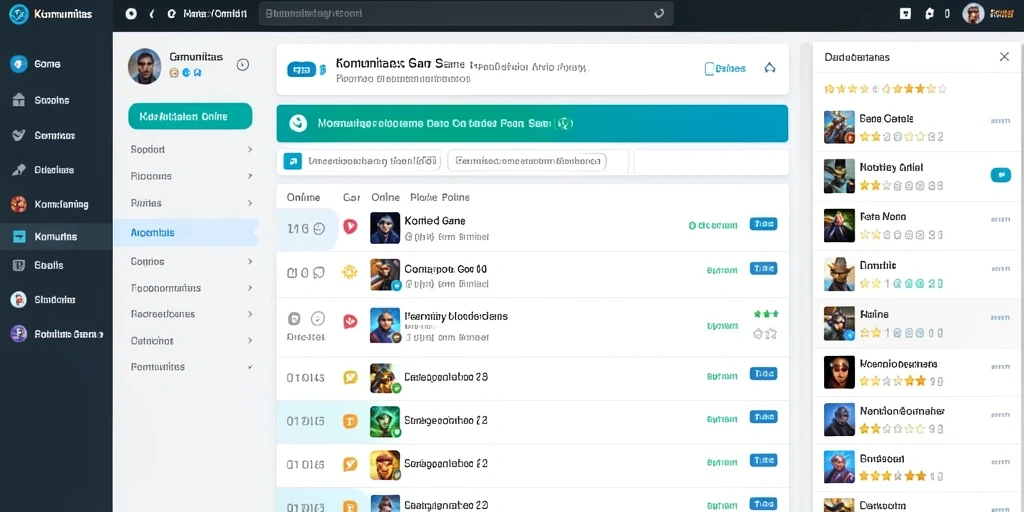Select the Bdecloias pin sidebar item
This screenshot has width=1024, height=512.
[x=43, y=170]
